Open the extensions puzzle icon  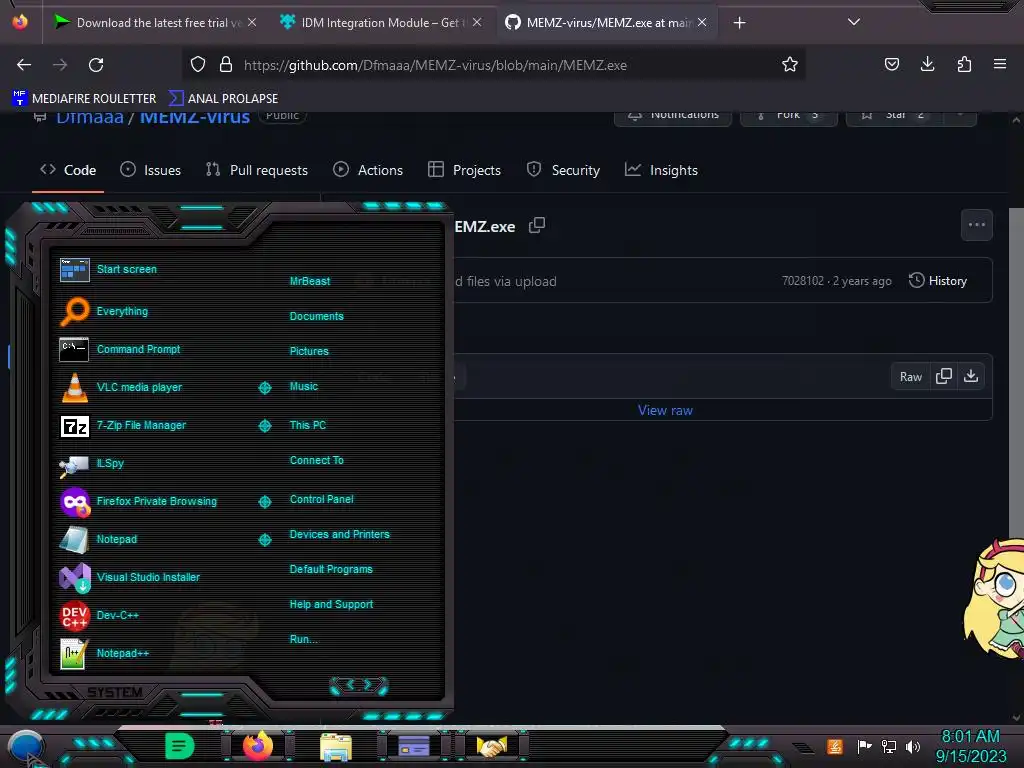click(964, 64)
